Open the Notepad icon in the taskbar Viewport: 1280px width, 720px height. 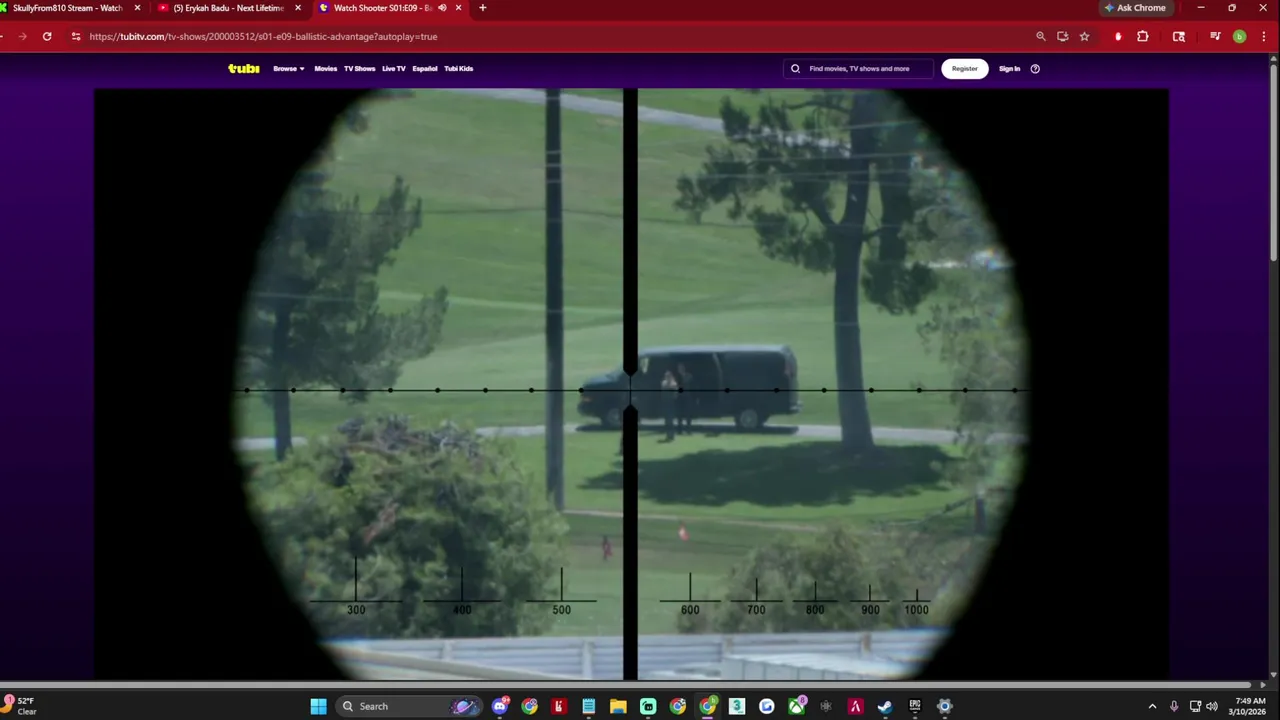589,706
